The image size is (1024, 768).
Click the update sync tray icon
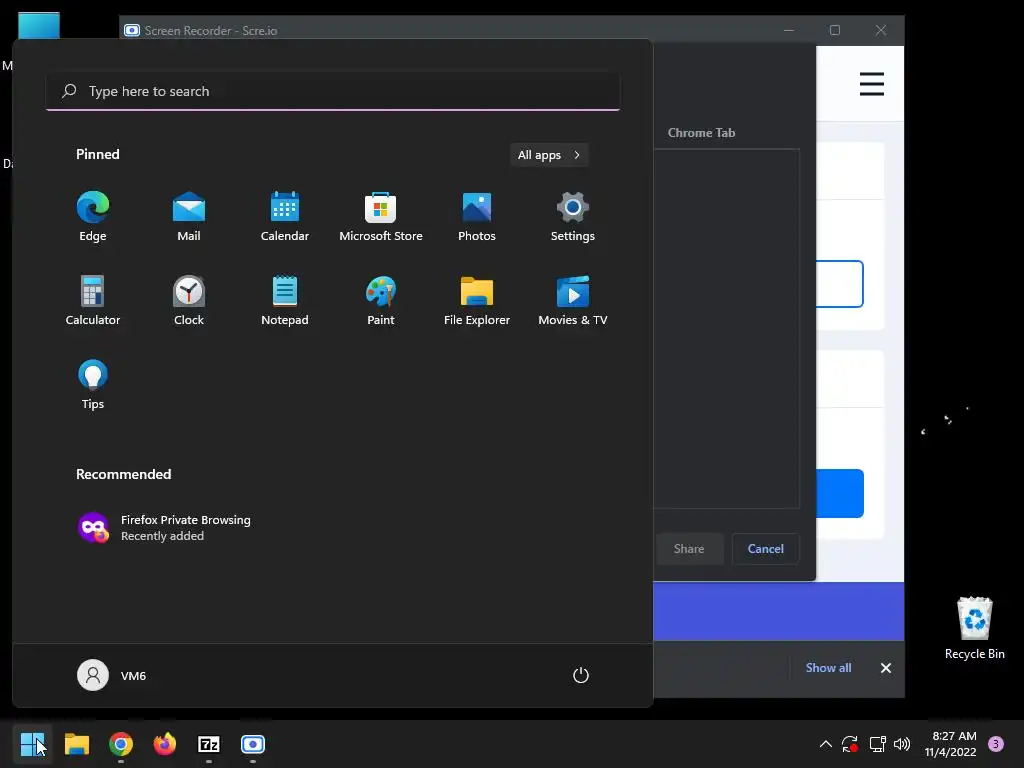click(x=850, y=744)
